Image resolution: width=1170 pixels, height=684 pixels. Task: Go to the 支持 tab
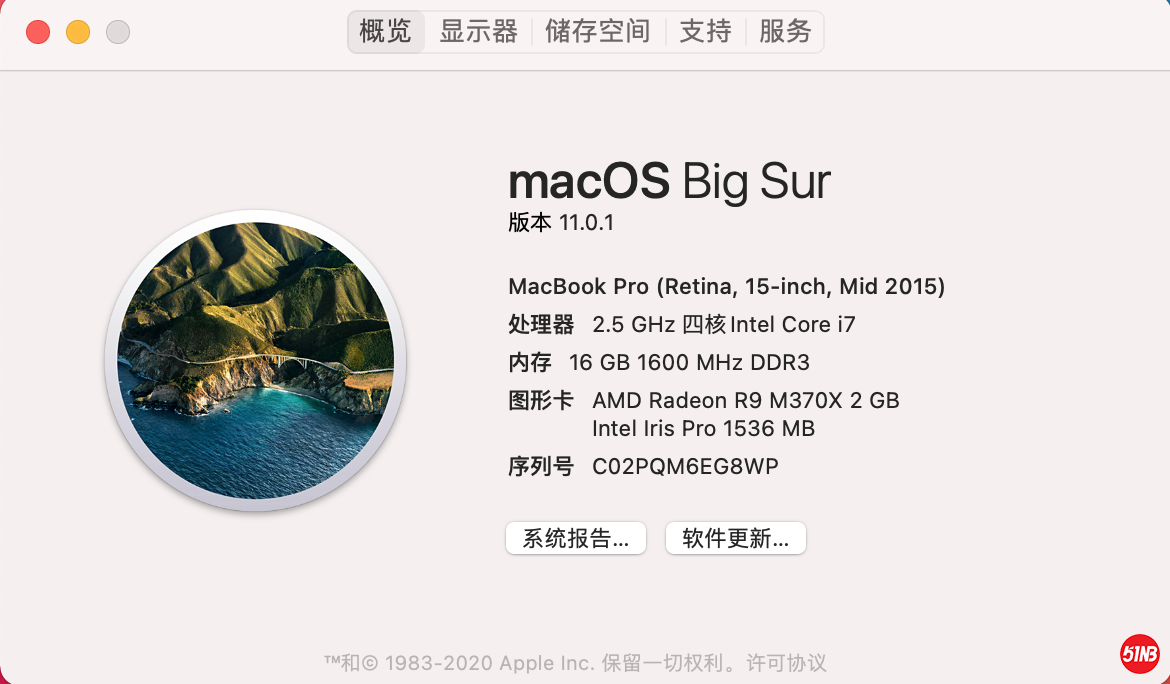tap(706, 32)
